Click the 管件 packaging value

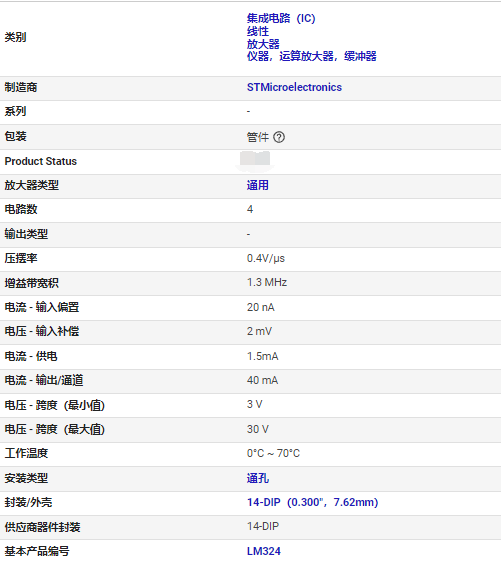pos(258,137)
